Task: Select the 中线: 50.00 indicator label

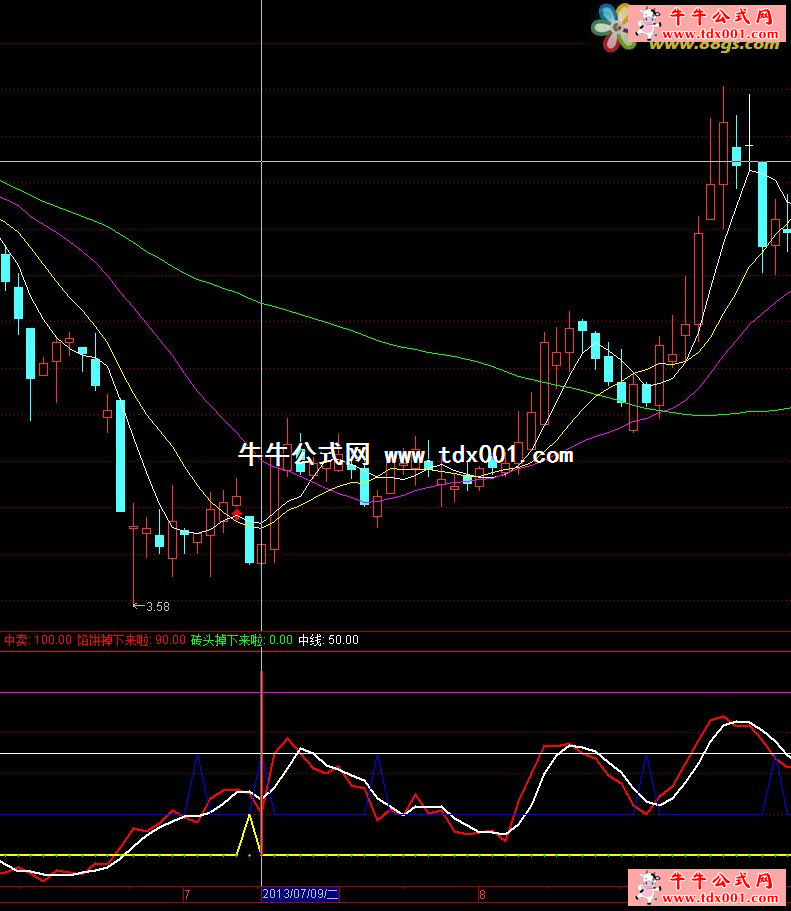Action: pyautogui.click(x=329, y=640)
